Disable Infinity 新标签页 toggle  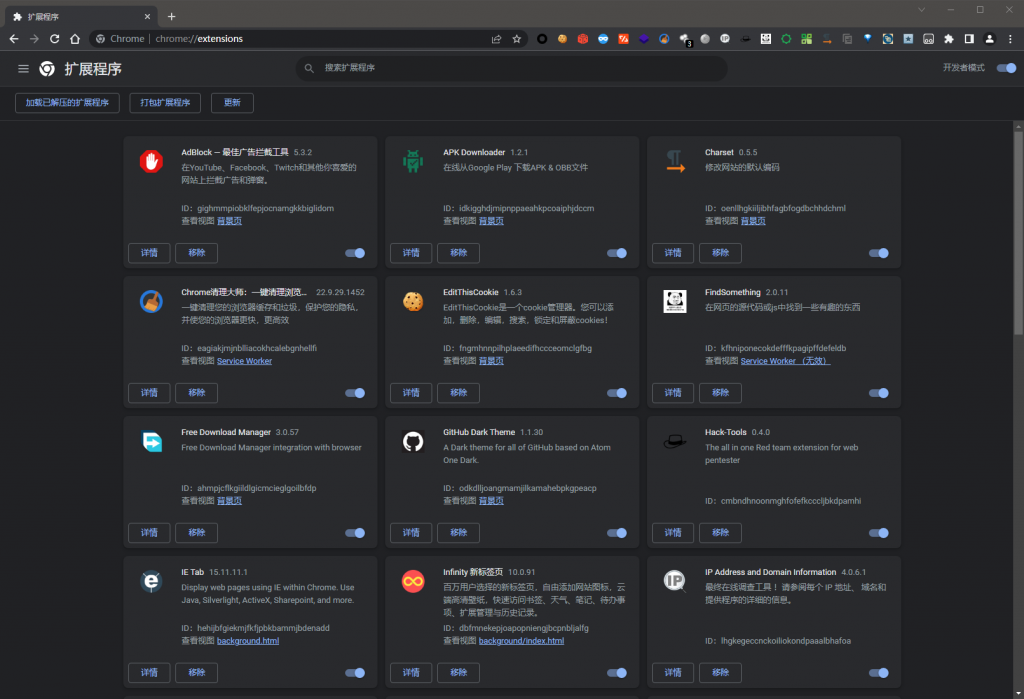pos(617,672)
